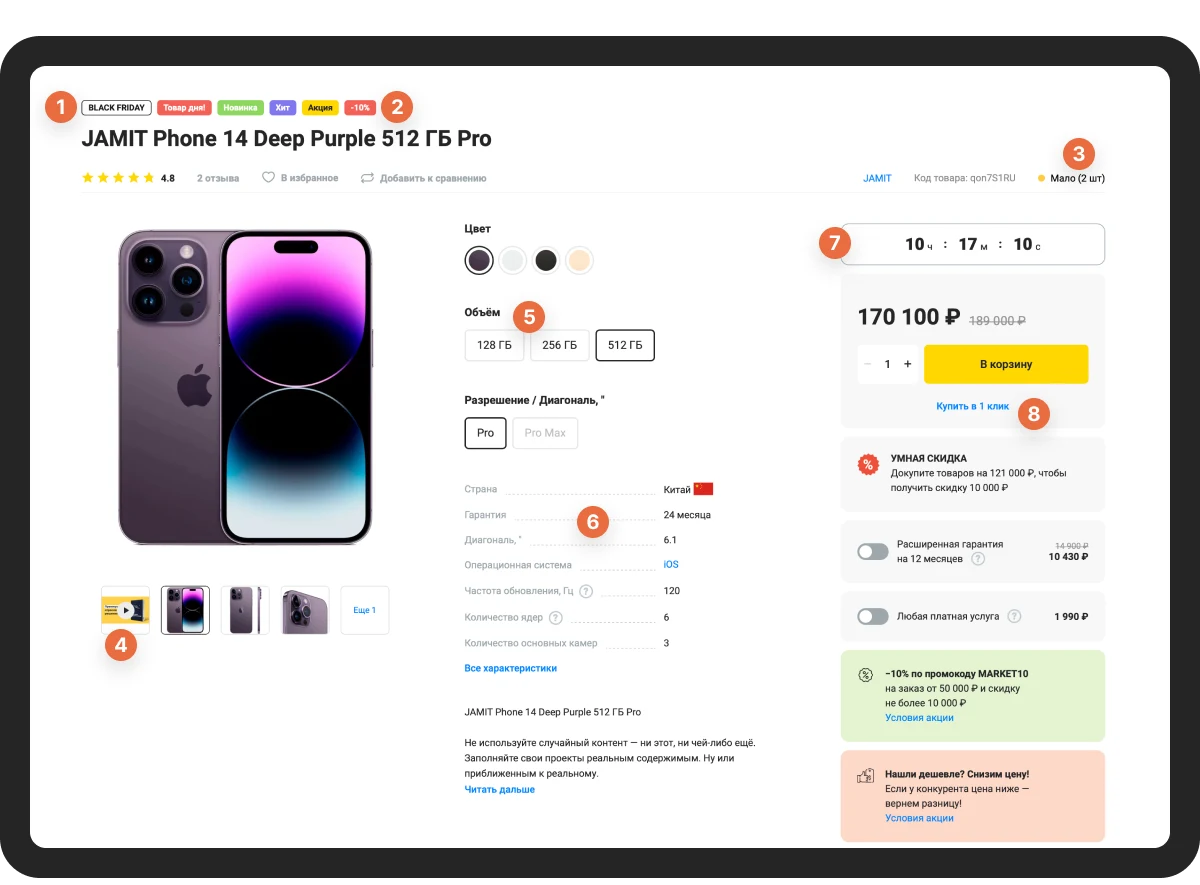
Task: Choose the 128 ГБ storage option
Action: point(494,345)
